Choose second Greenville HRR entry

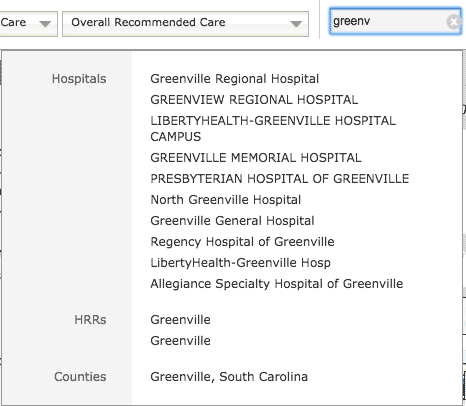tap(180, 341)
